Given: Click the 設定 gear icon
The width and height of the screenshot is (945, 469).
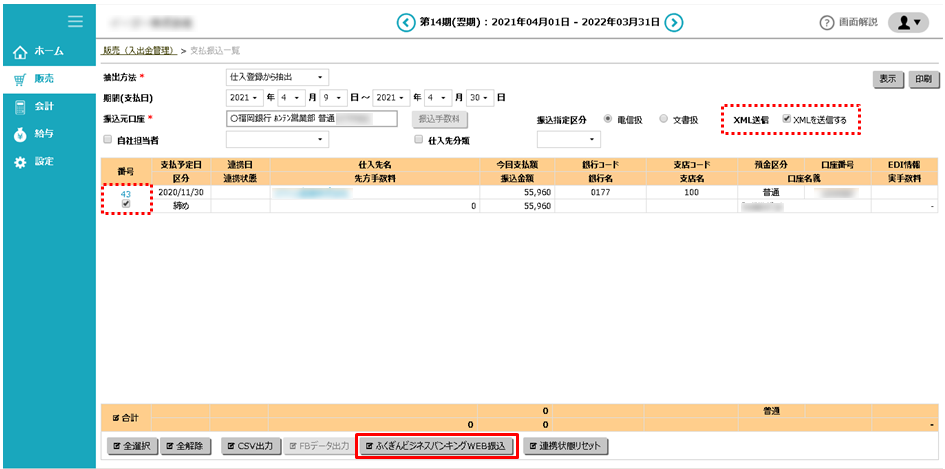Looking at the screenshot, I should 20,162.
